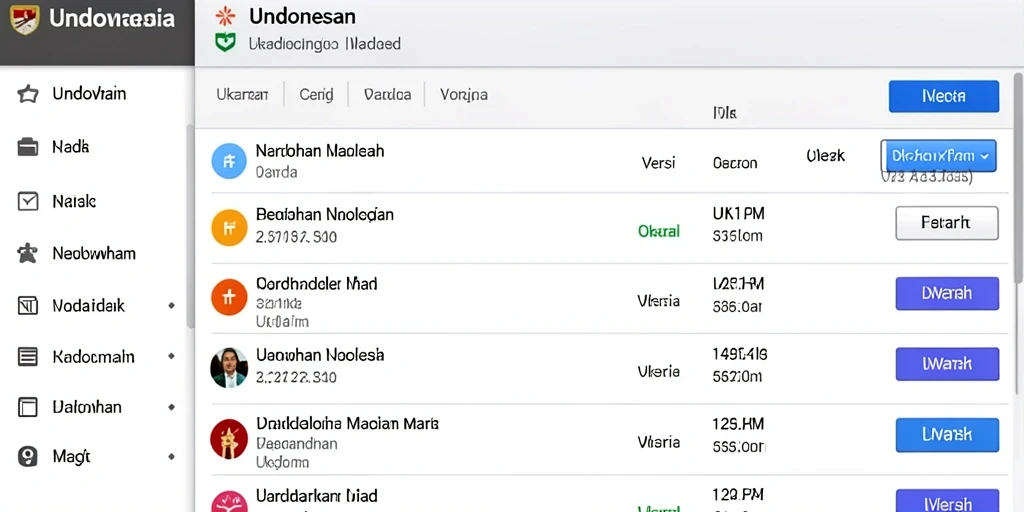Click the Neobwvham sidebar icon
Viewport: 1024px width, 512px height.
pos(27,253)
